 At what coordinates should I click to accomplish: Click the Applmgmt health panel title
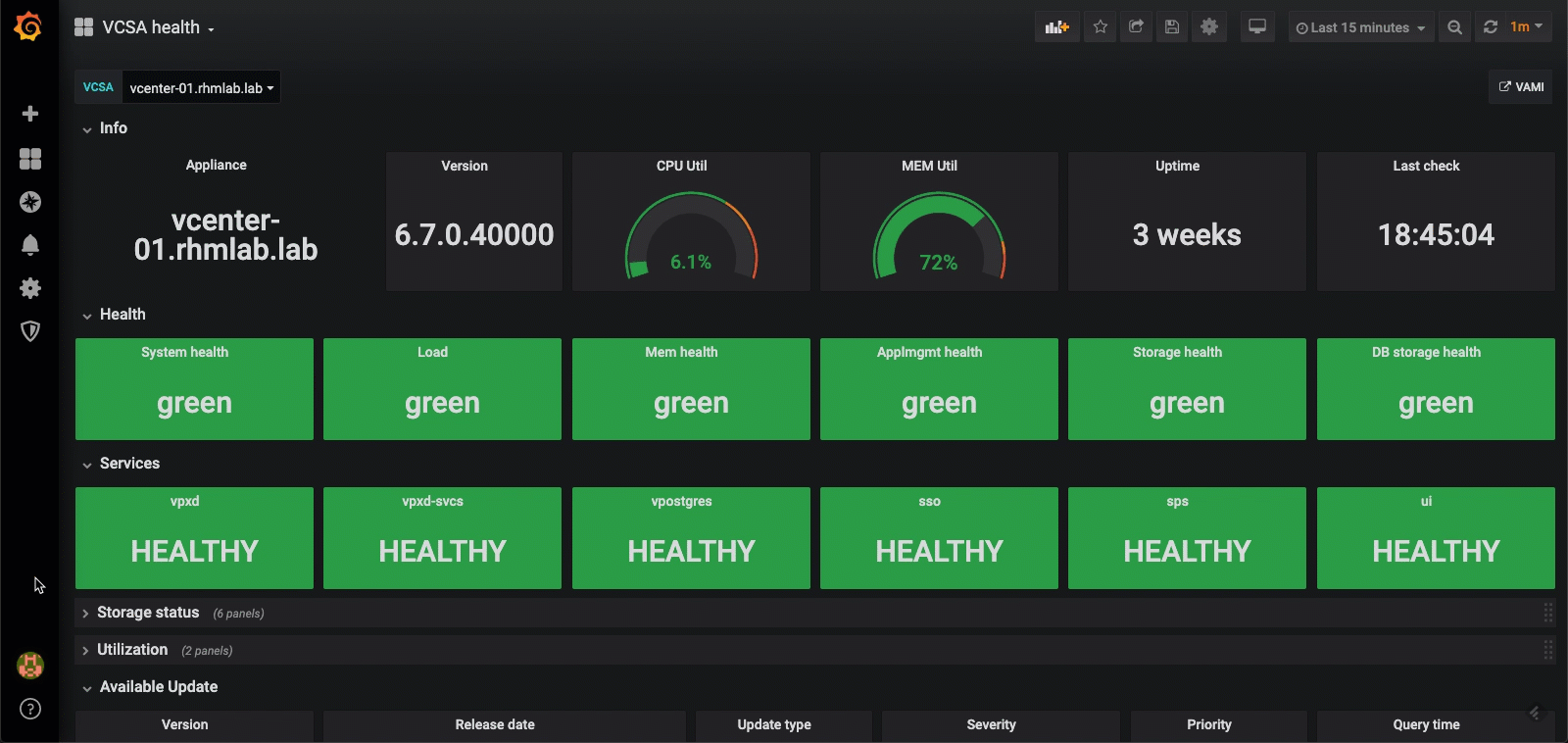tap(930, 352)
